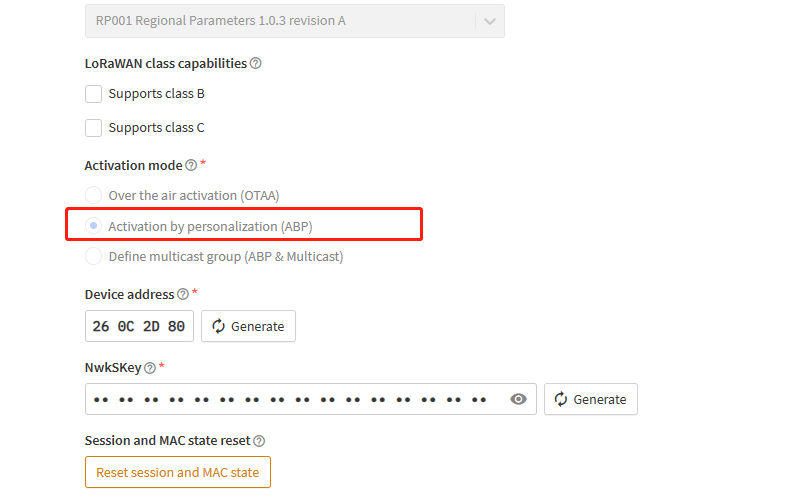Click help icon beside NwkSKey label

tap(150, 368)
